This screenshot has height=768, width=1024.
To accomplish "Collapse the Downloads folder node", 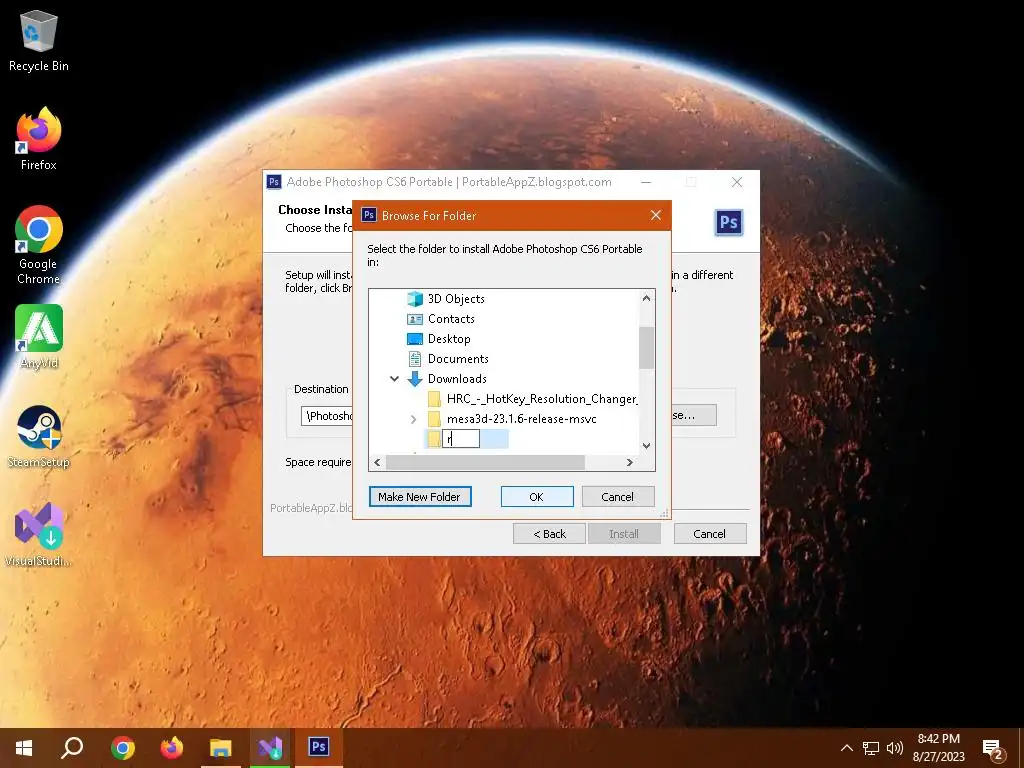I will [394, 379].
